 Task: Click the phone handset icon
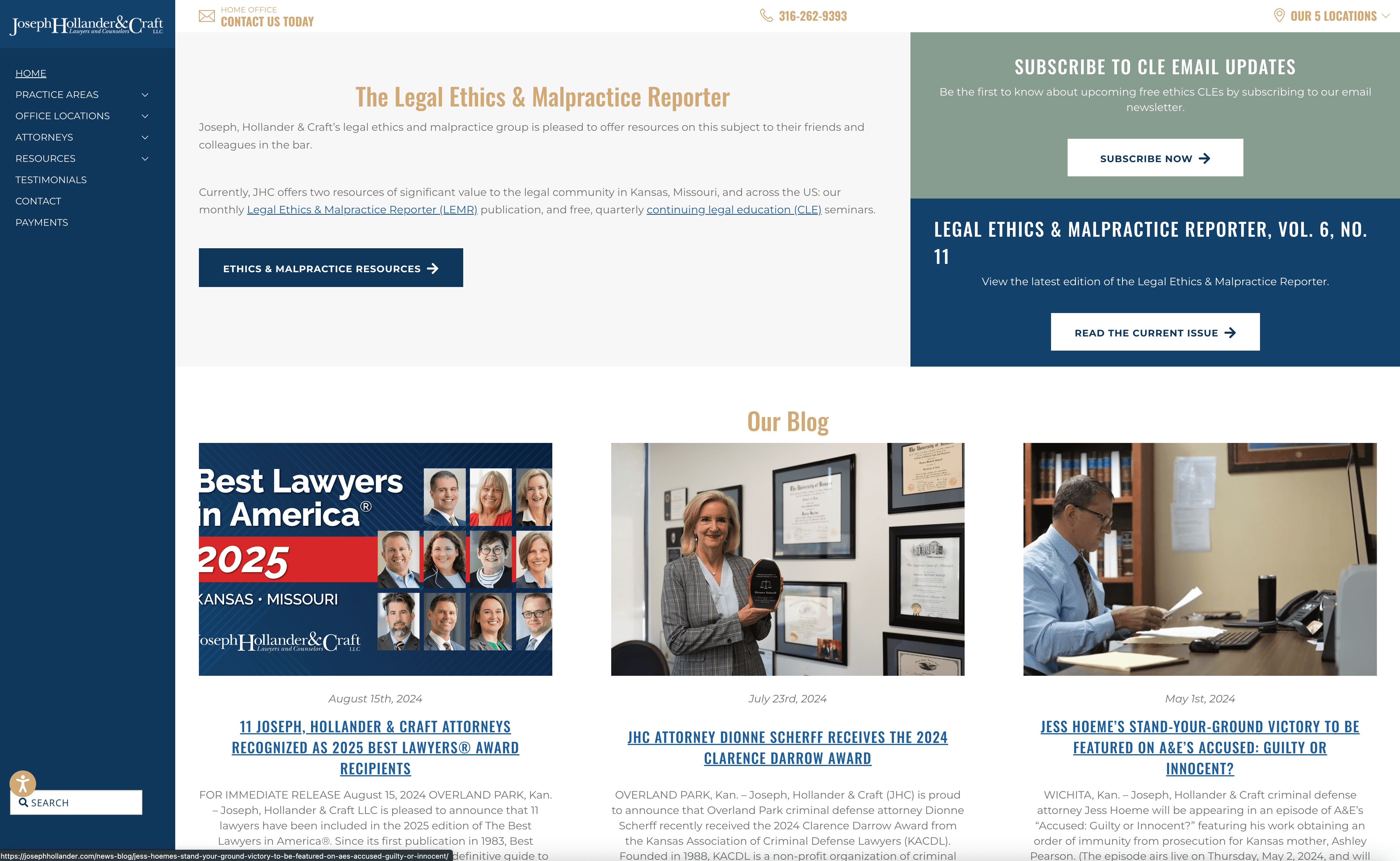(x=766, y=15)
